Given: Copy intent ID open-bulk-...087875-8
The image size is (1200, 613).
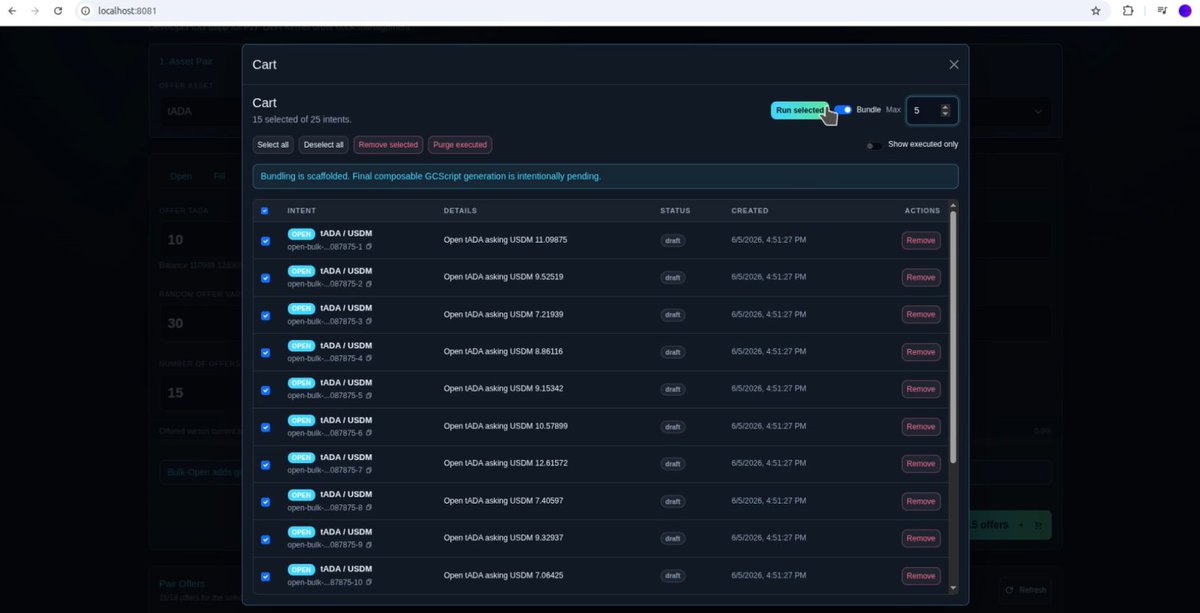Looking at the screenshot, I should point(368,508).
